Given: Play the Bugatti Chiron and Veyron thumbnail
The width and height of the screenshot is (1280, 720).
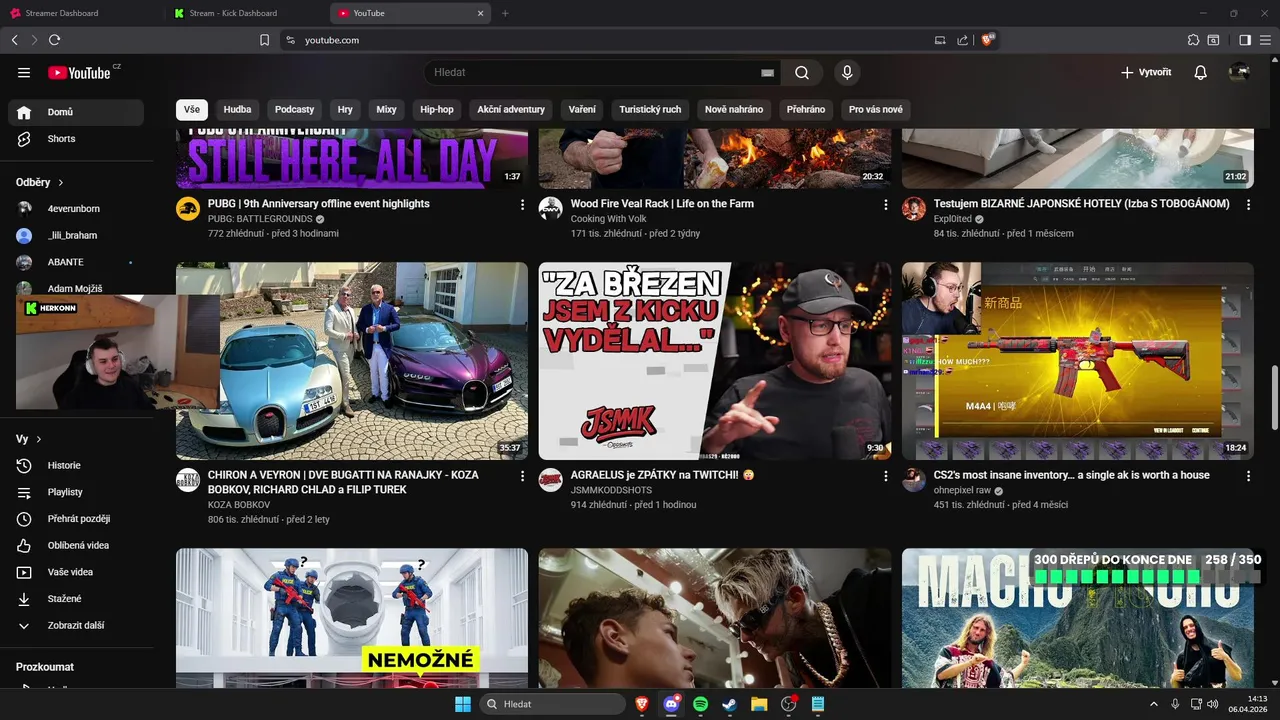Looking at the screenshot, I should (x=352, y=361).
